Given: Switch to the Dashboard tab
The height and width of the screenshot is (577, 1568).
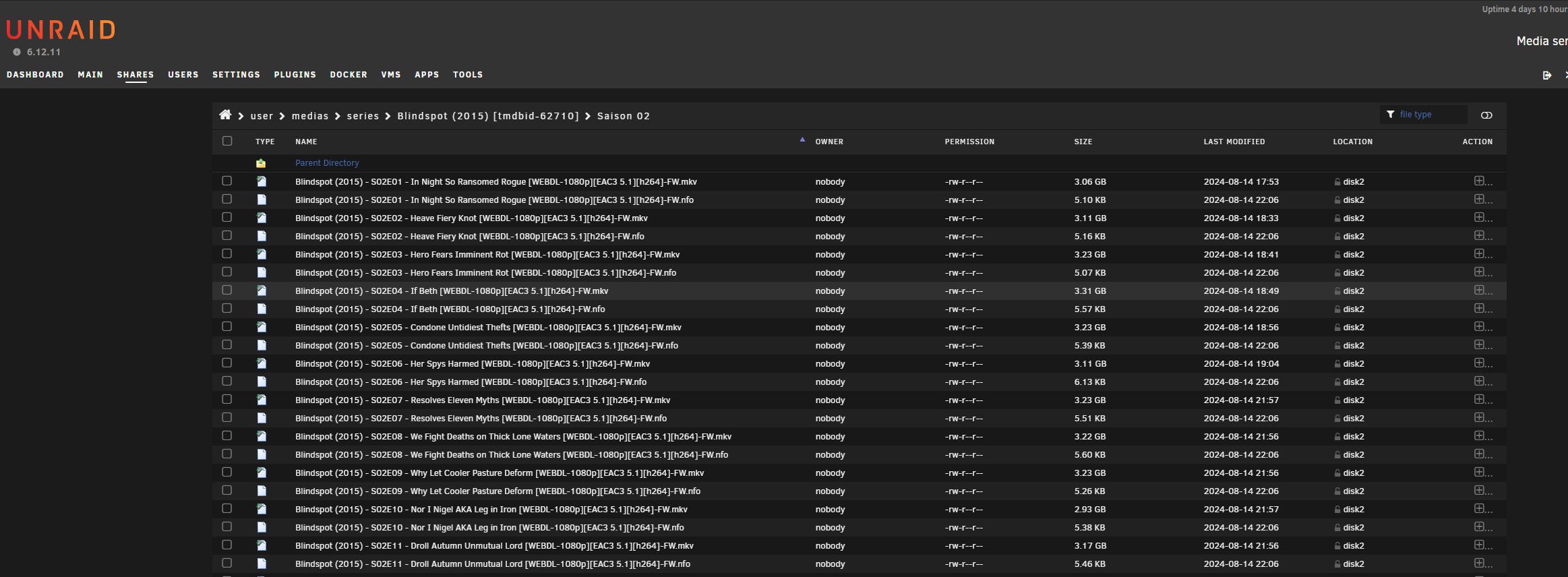Looking at the screenshot, I should (x=35, y=75).
